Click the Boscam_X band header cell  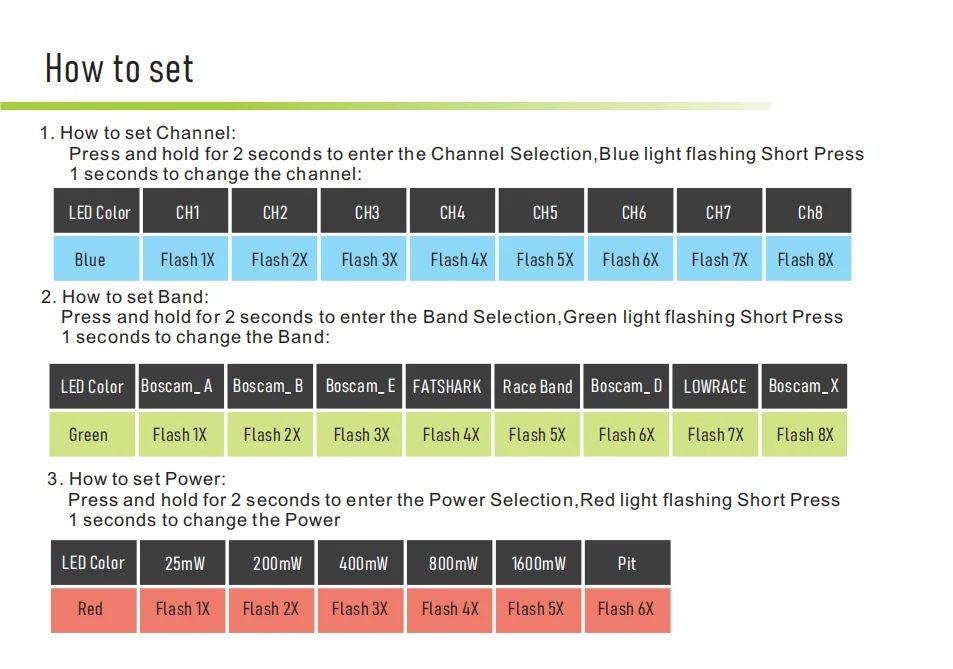pyautogui.click(x=804, y=386)
